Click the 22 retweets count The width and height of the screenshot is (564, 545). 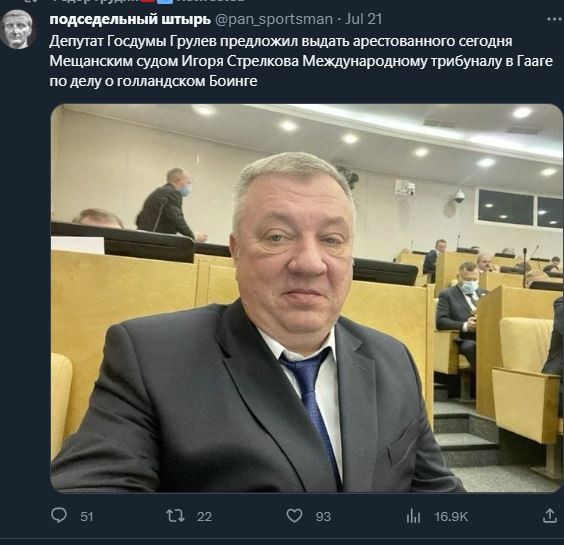pyautogui.click(x=204, y=517)
